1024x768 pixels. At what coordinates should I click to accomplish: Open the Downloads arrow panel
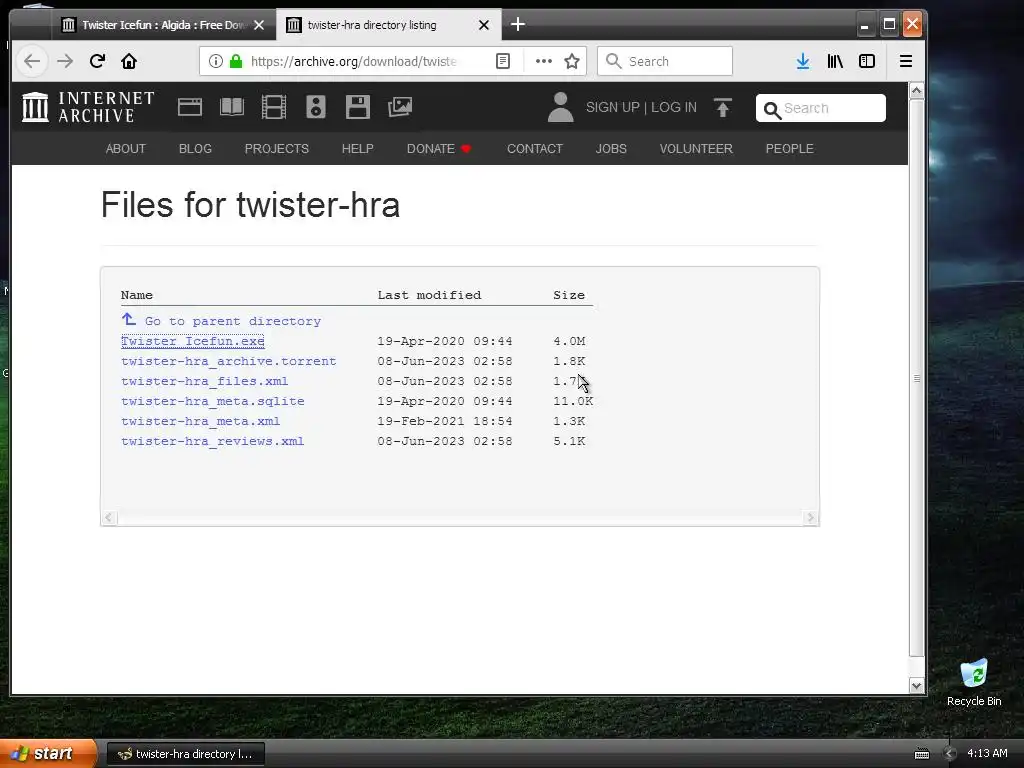click(x=803, y=61)
